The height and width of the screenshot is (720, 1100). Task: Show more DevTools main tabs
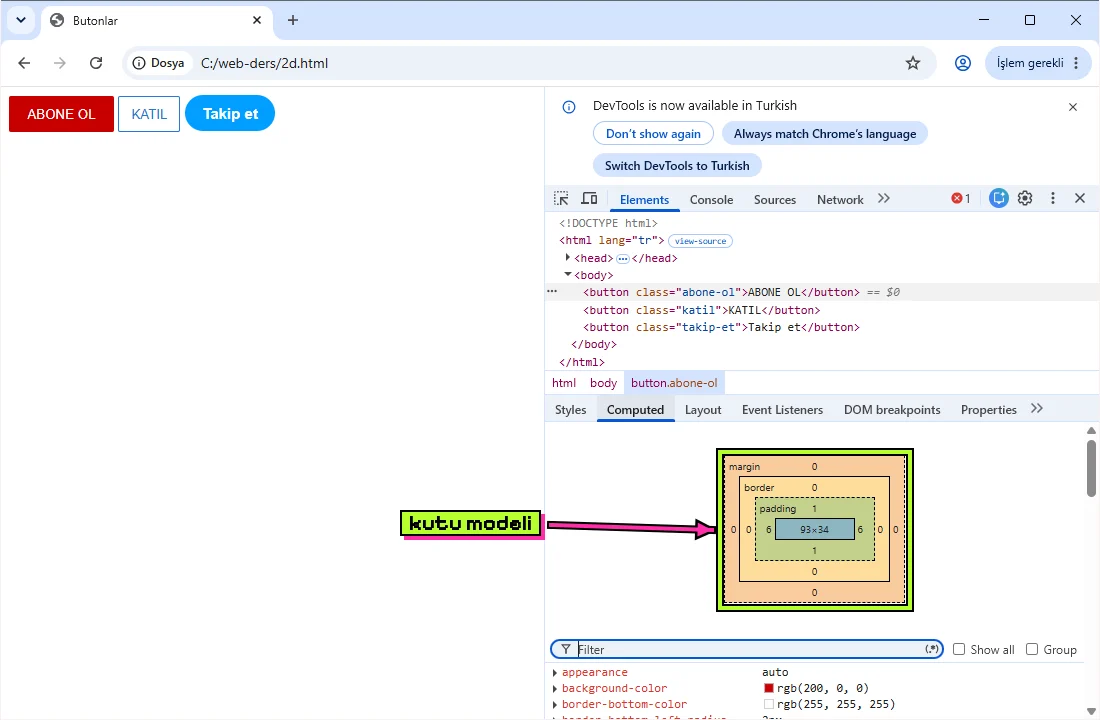pyautogui.click(x=884, y=199)
